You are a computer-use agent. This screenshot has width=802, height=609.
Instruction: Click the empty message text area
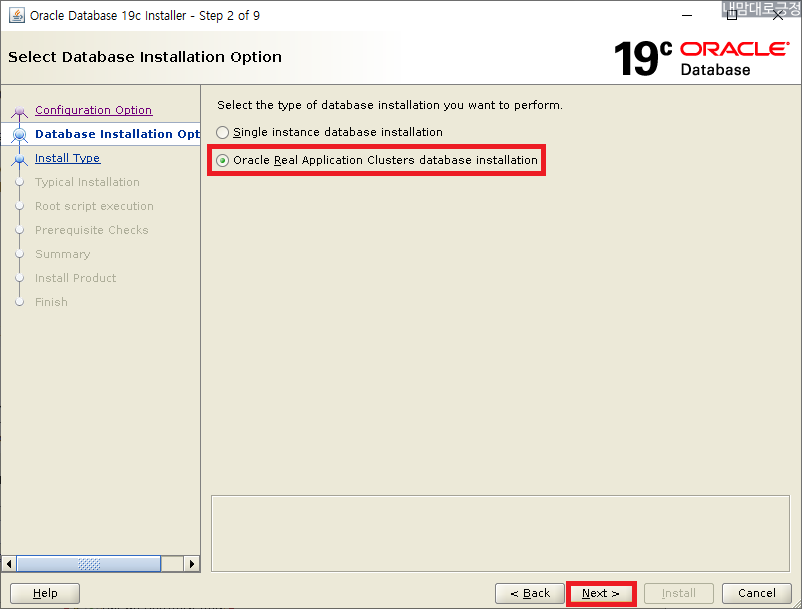500,533
